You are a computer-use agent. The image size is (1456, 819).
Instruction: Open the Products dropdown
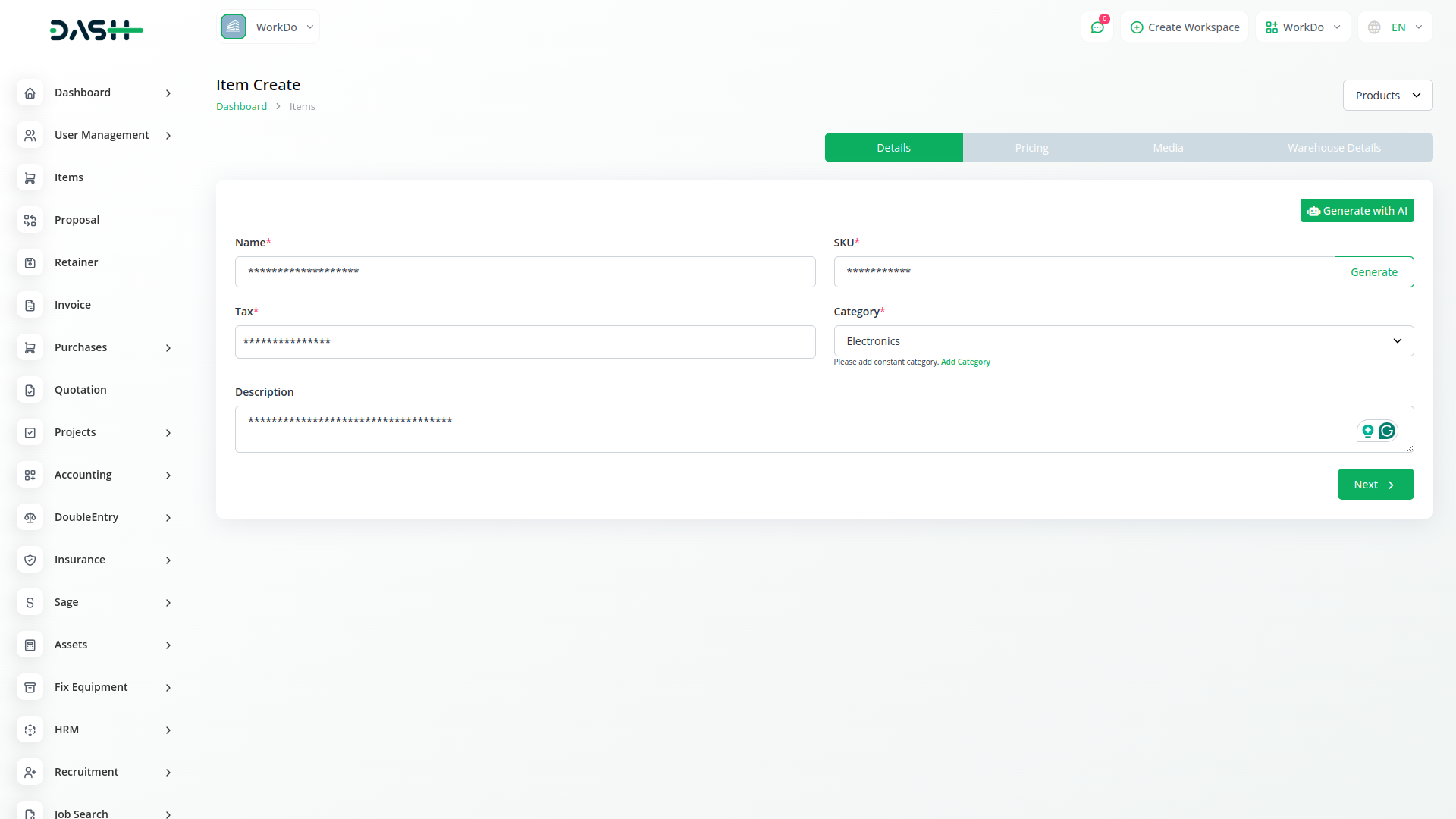[1387, 96]
